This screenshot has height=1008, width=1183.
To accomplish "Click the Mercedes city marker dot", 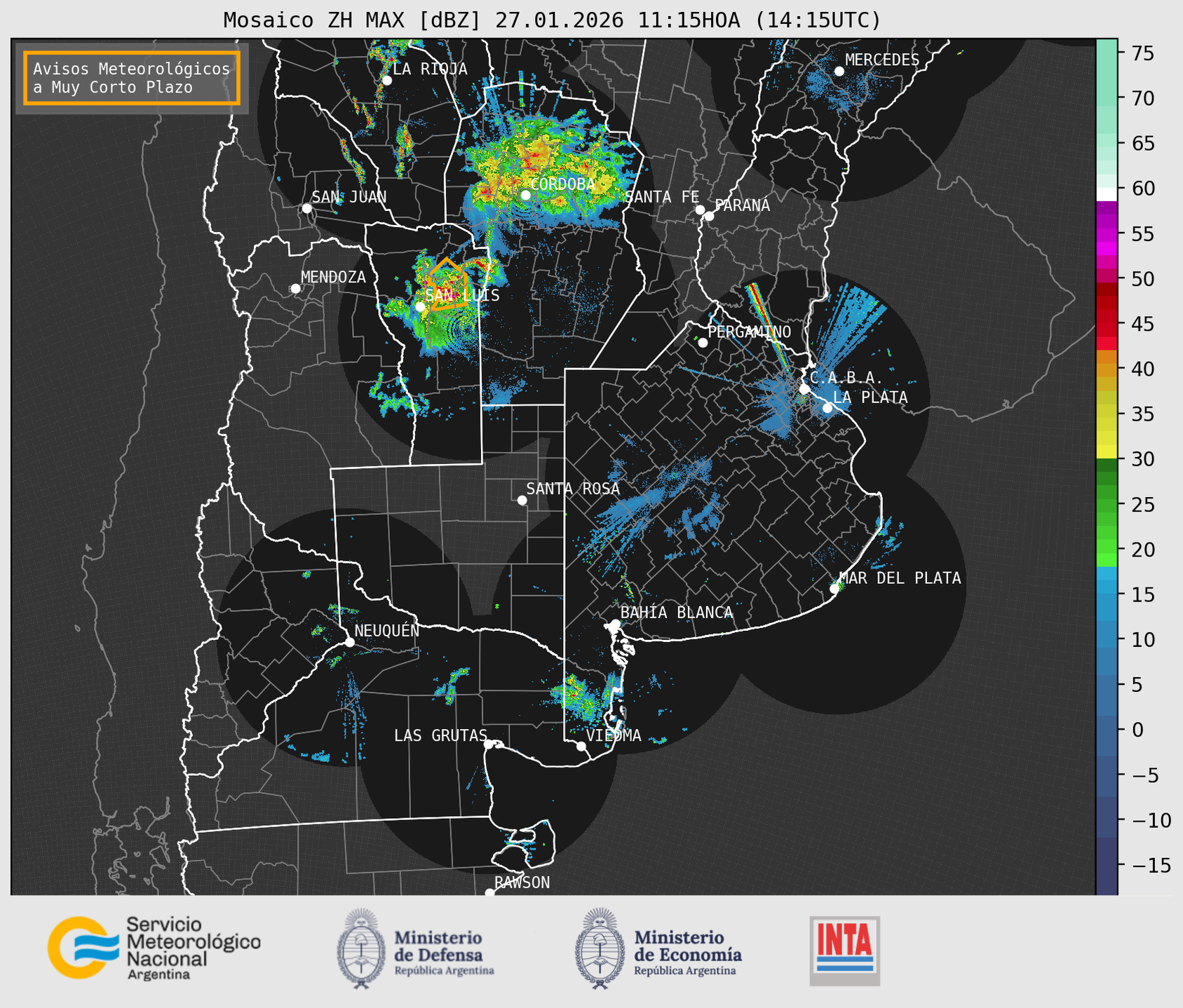I will click(839, 71).
